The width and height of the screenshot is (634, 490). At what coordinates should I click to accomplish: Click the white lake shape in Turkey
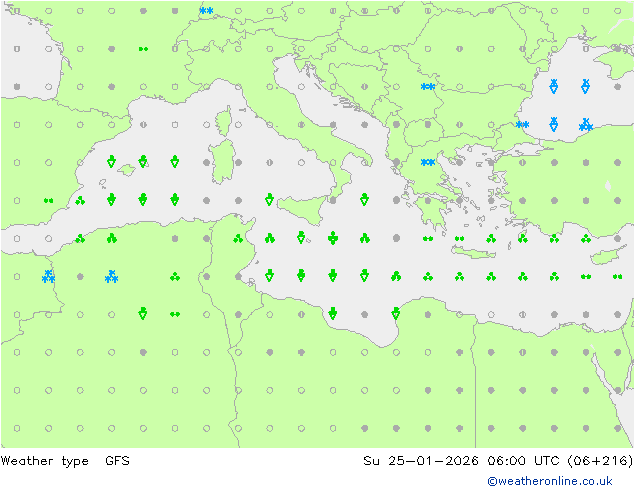coord(607,185)
